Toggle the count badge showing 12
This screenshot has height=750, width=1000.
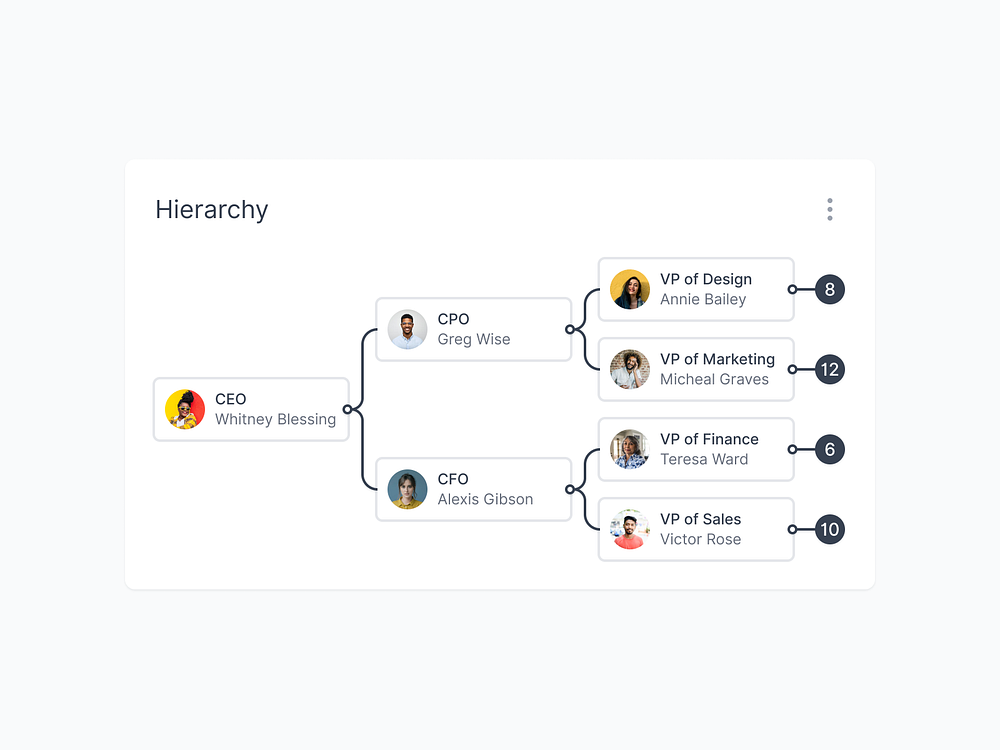pyautogui.click(x=828, y=369)
